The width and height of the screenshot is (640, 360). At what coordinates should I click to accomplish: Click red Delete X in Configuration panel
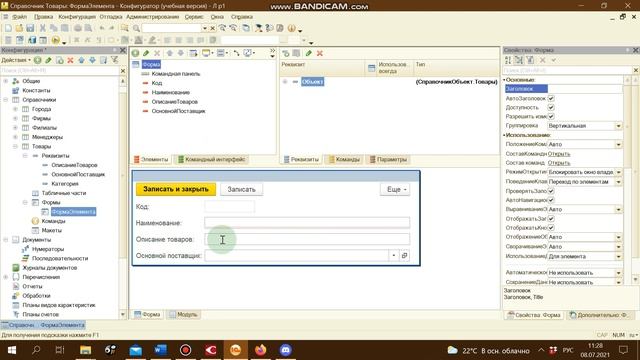tap(70, 60)
